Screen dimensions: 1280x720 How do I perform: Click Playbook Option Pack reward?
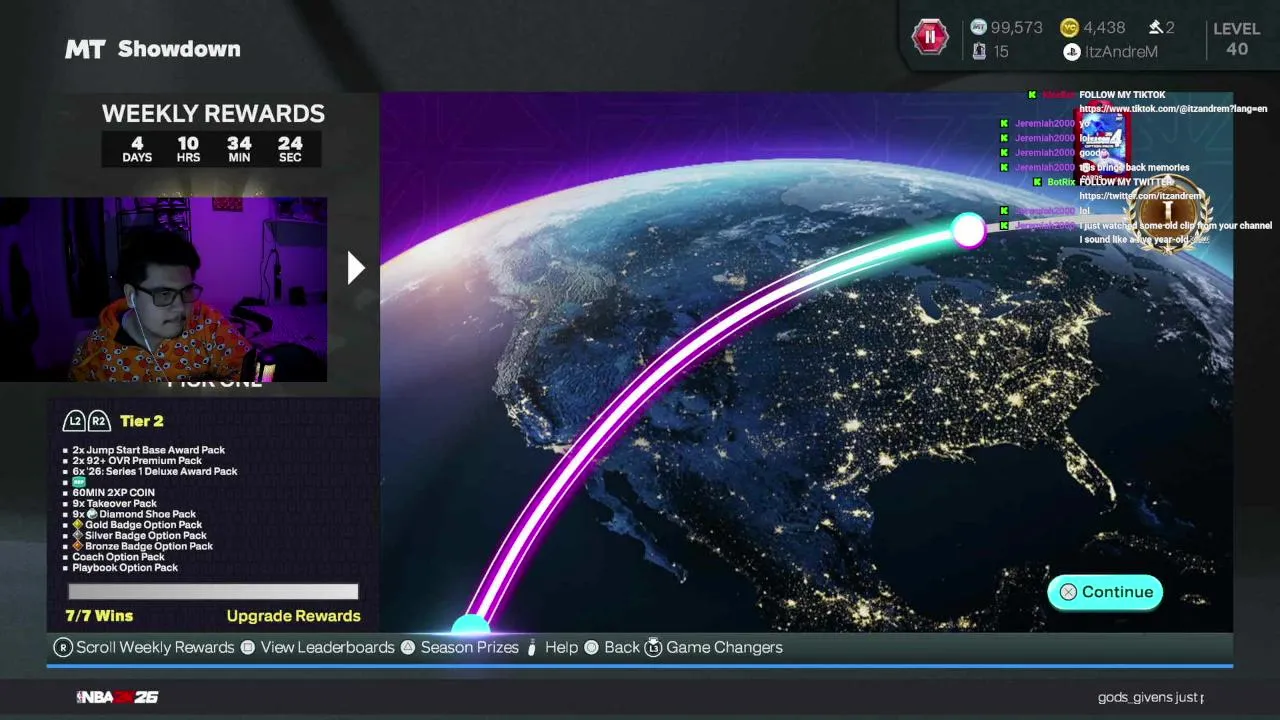(x=125, y=568)
